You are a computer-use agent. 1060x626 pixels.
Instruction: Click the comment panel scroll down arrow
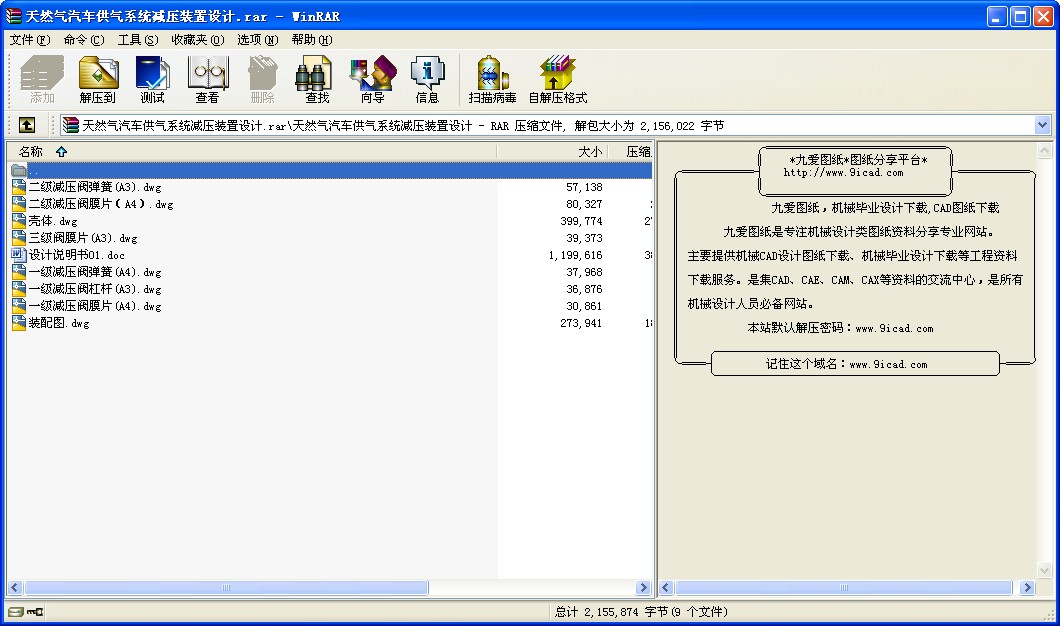pyautogui.click(x=1044, y=570)
